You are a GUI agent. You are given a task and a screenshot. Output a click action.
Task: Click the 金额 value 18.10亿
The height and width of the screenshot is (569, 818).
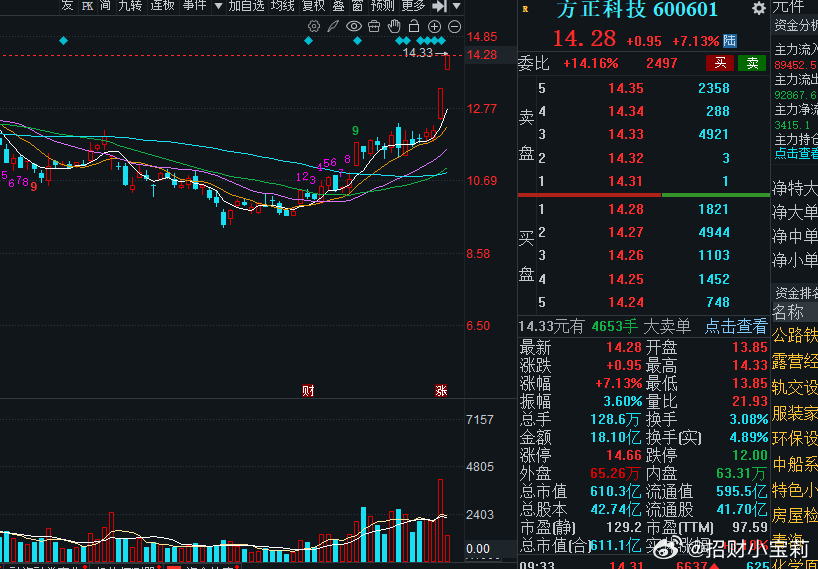pos(616,437)
